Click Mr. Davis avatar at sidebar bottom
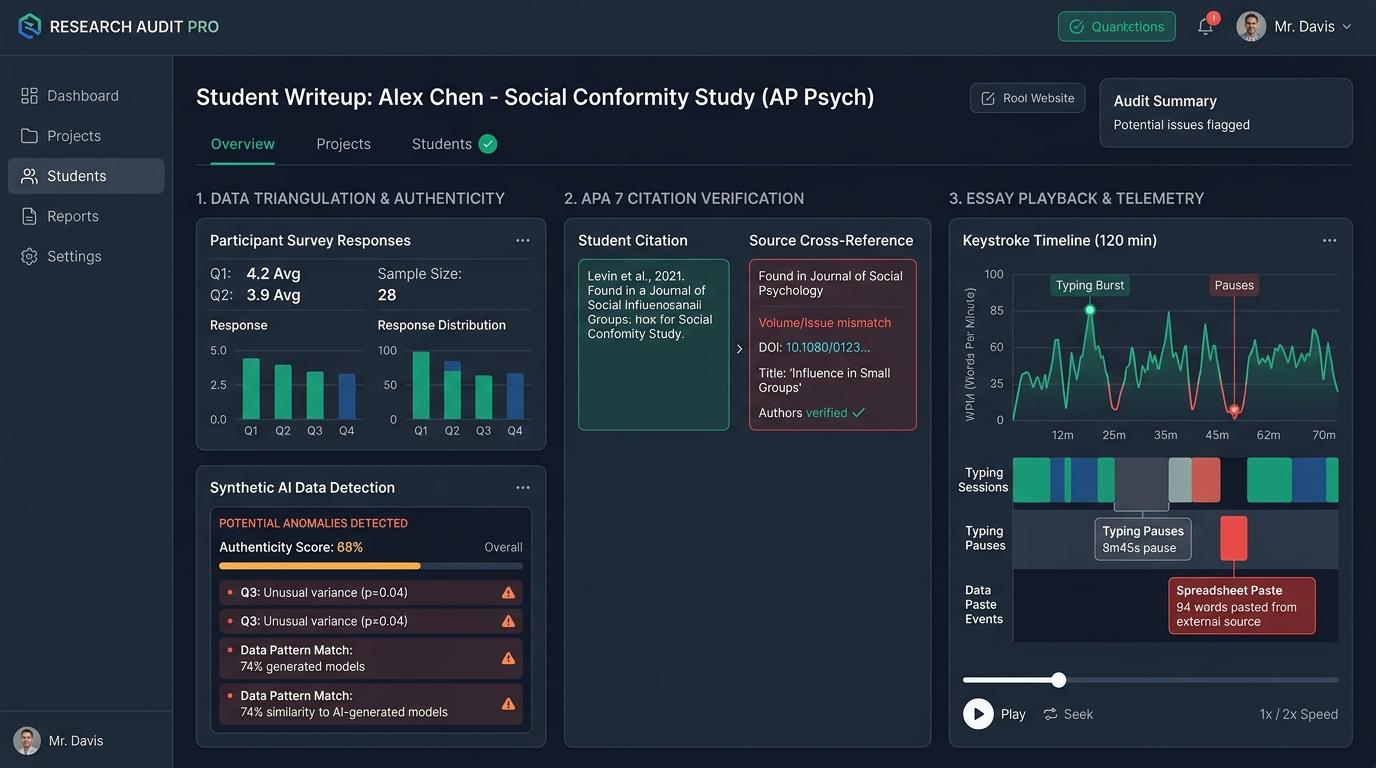The width and height of the screenshot is (1376, 768). pos(27,741)
